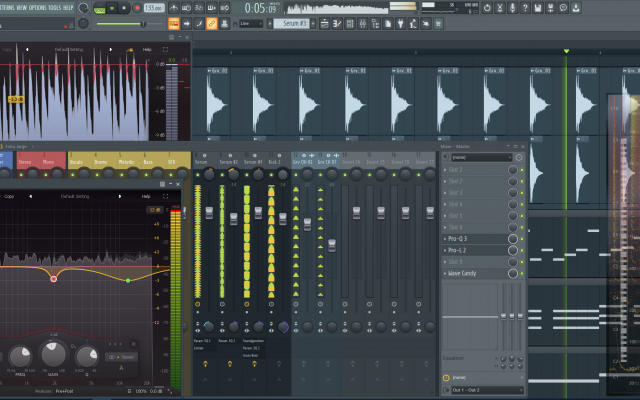640x400 pixels.
Task: Click Copy in the EQ plugin header
Action: (x=9, y=196)
